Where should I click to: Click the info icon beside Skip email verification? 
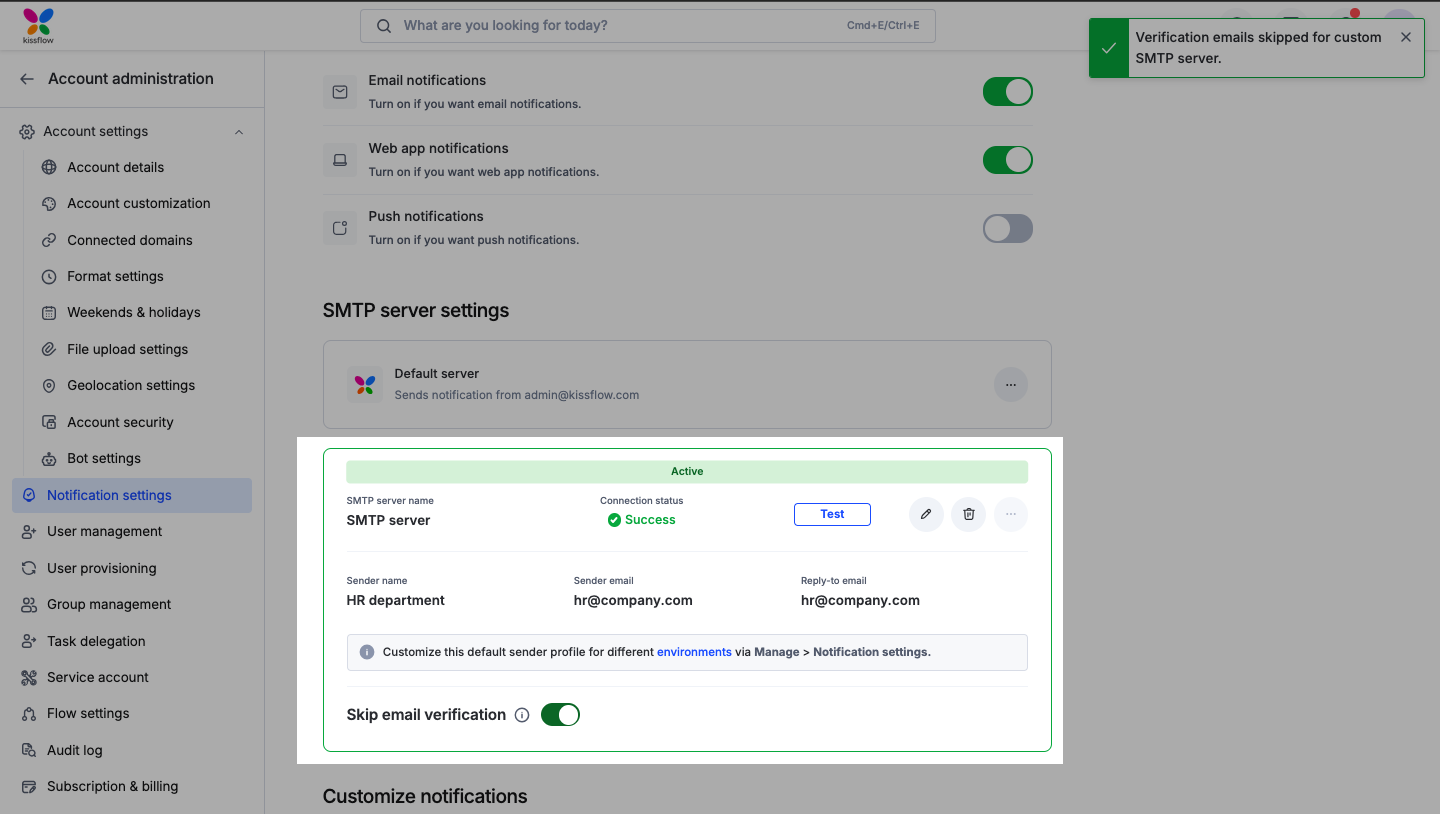coord(522,715)
